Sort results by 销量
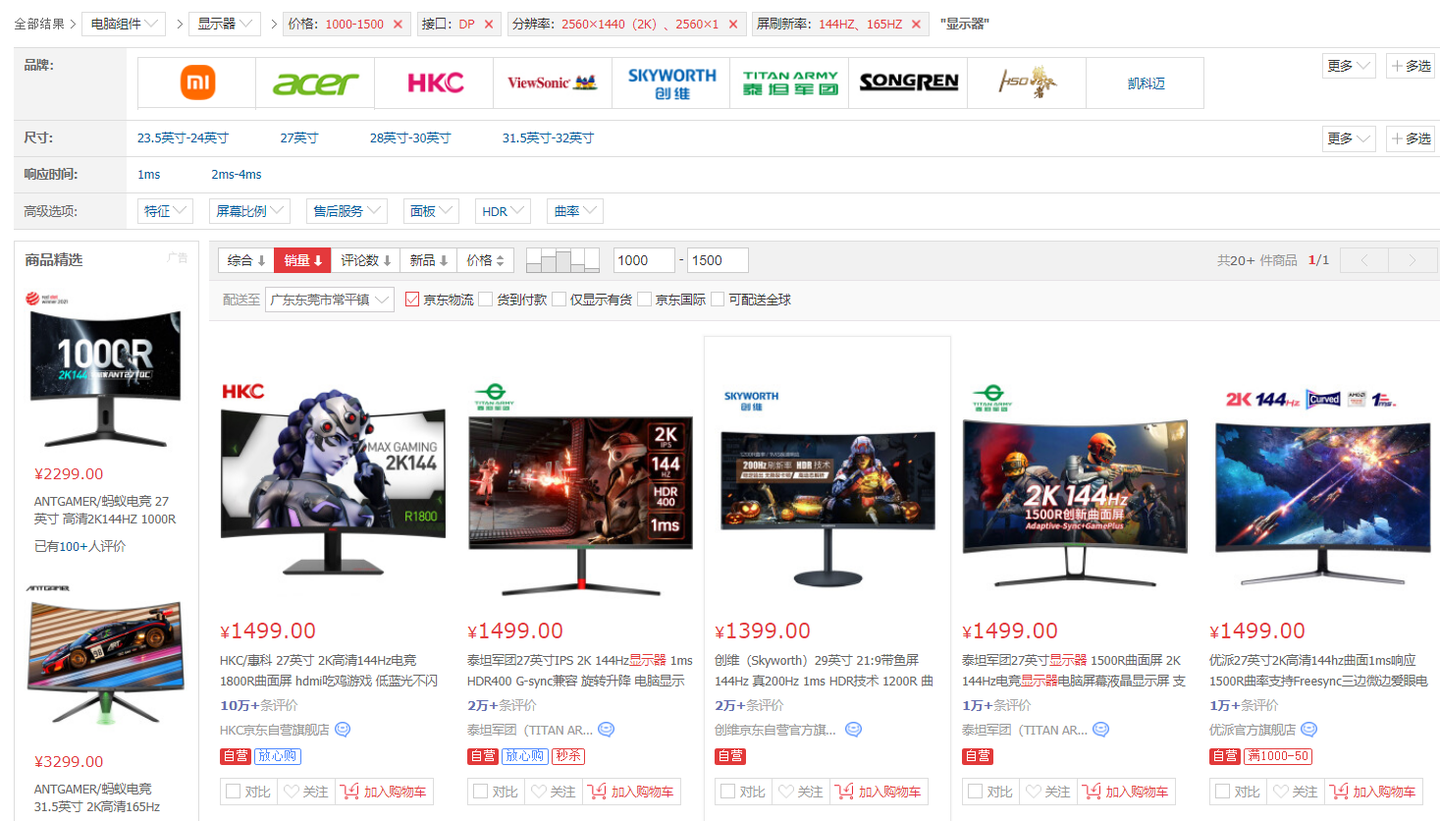1440x821 pixels. tap(302, 261)
